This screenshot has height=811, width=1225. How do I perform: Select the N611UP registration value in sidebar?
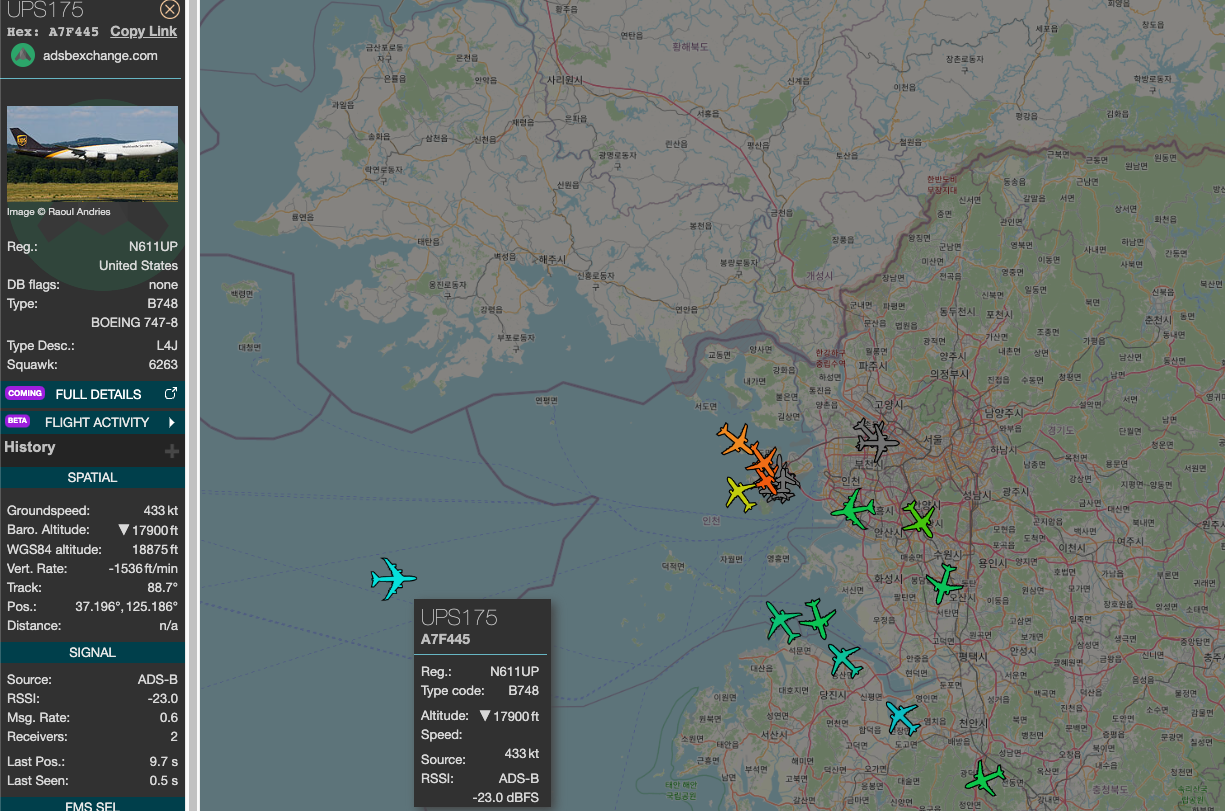click(153, 246)
